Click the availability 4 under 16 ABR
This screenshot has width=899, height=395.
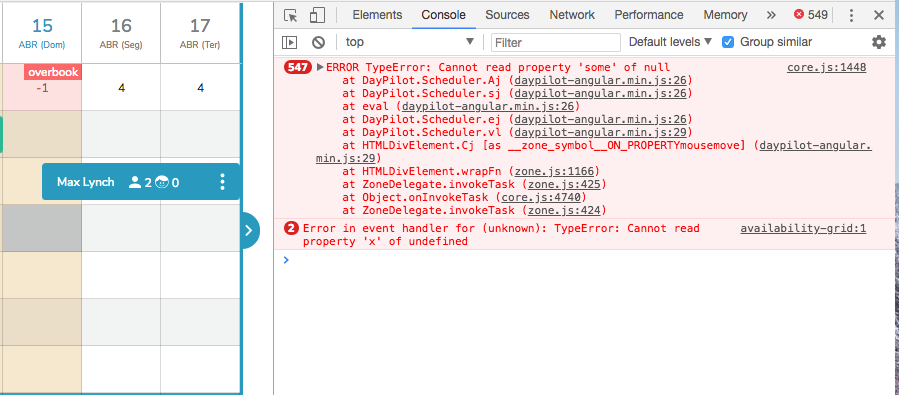(121, 88)
